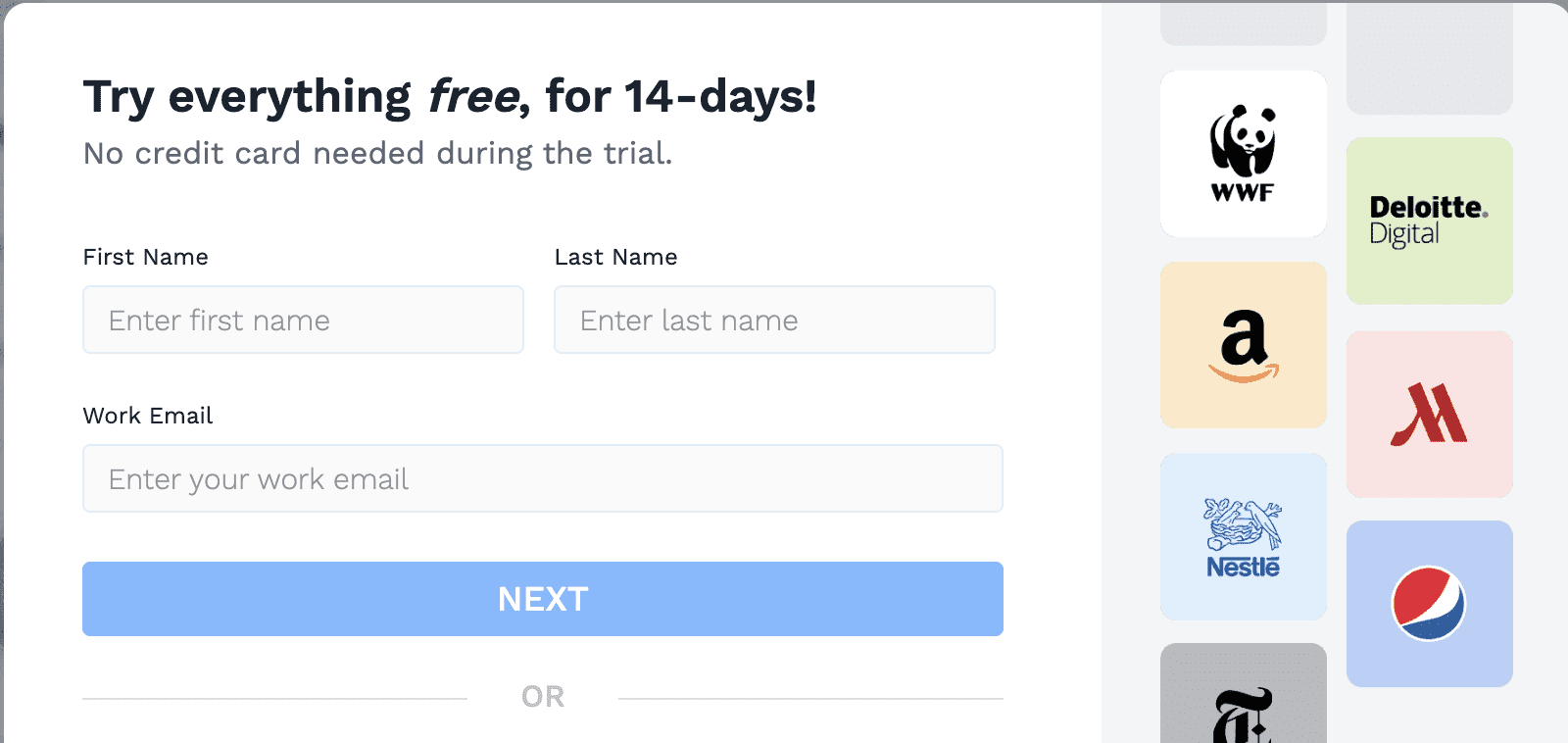Click the Amazon smile logo tile
Viewport: 1568px width, 743px height.
click(x=1243, y=345)
